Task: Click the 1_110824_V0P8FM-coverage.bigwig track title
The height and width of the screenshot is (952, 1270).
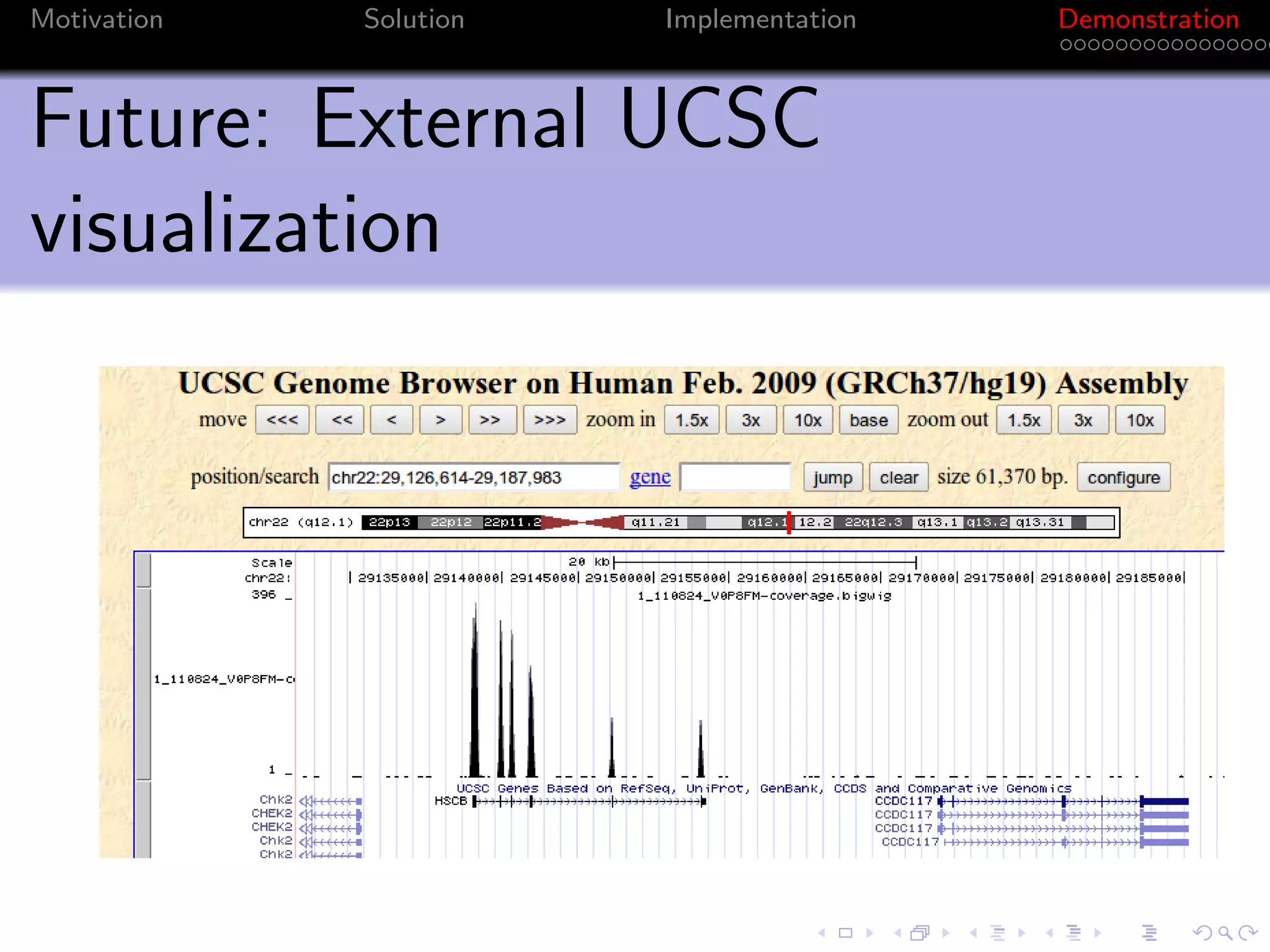Action: point(765,596)
